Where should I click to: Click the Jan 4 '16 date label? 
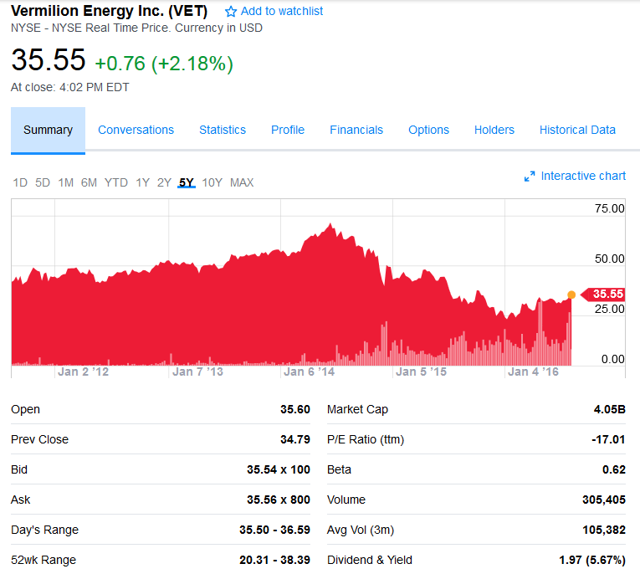(x=533, y=372)
